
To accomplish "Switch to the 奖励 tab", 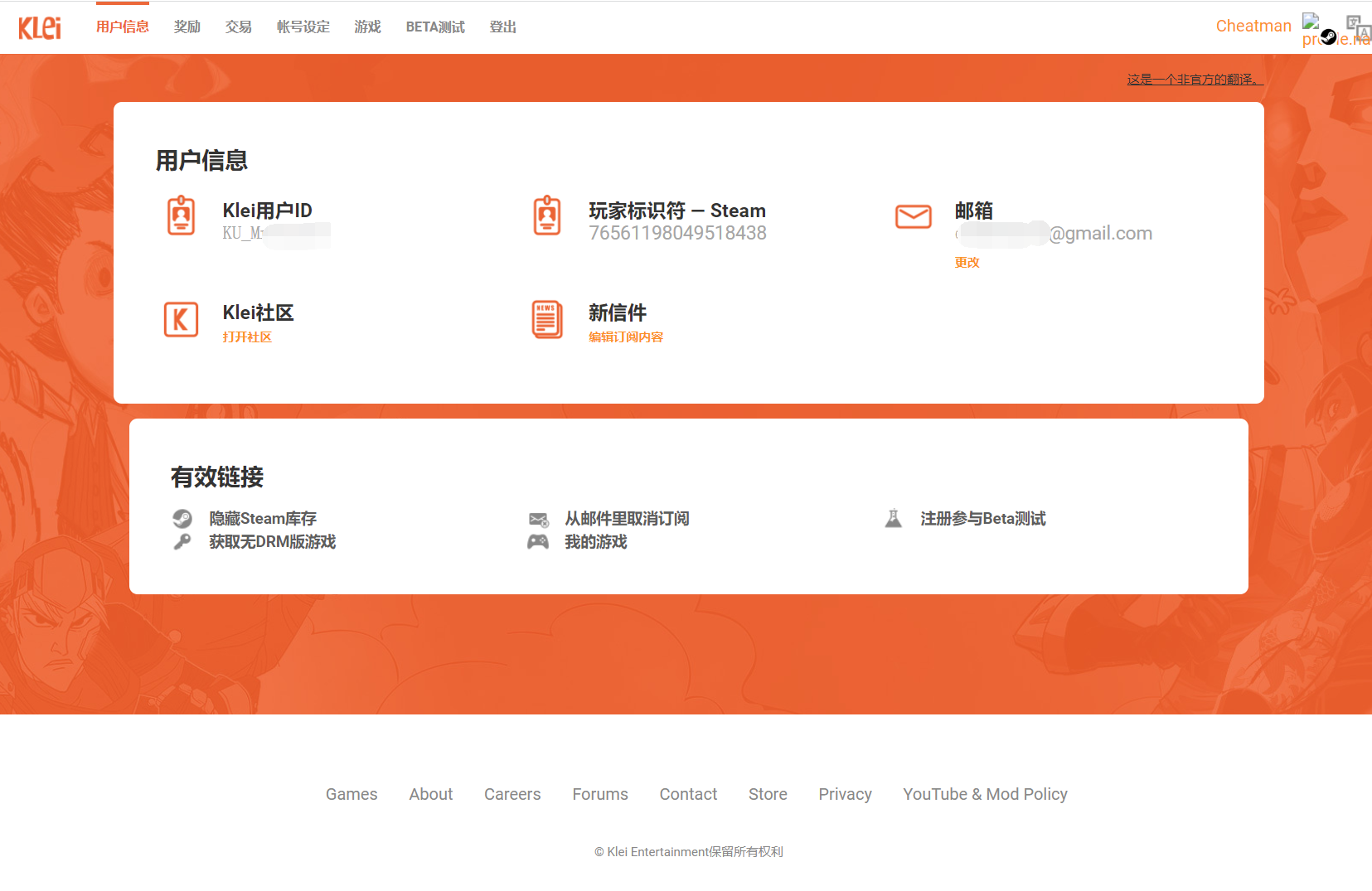I will pyautogui.click(x=187, y=27).
